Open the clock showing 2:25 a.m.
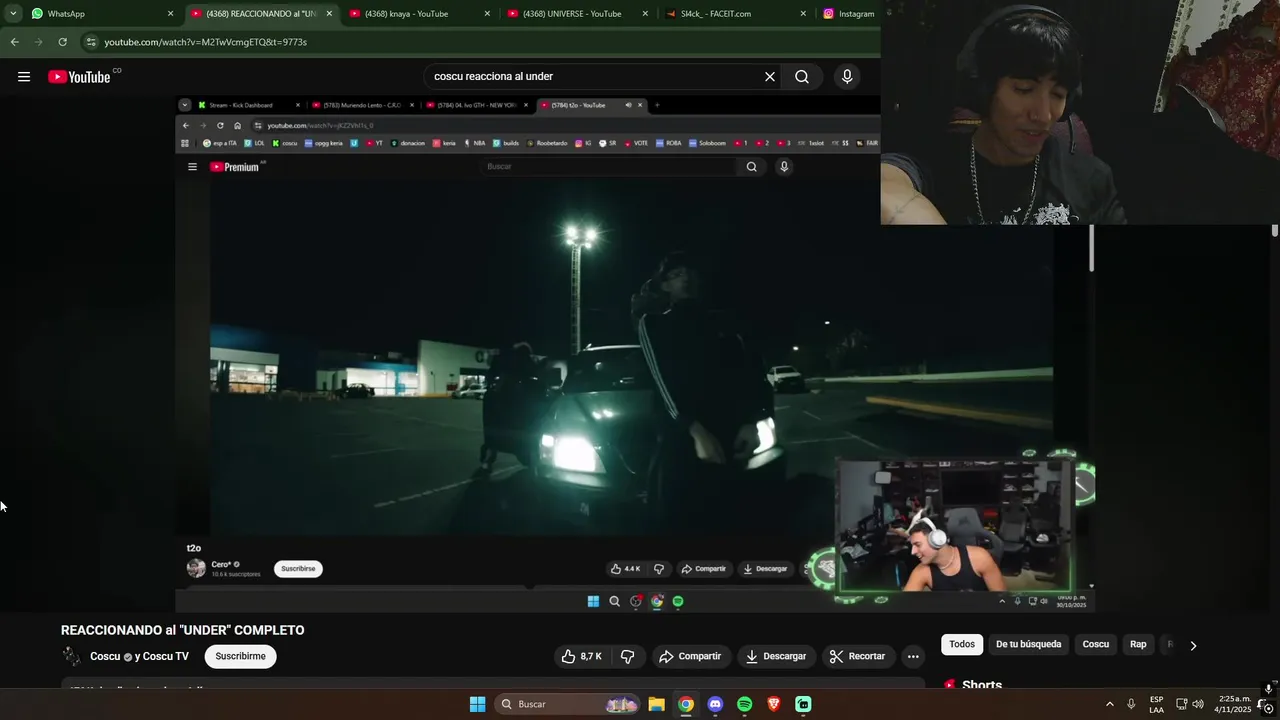Image resolution: width=1280 pixels, height=720 pixels. coord(1232,704)
